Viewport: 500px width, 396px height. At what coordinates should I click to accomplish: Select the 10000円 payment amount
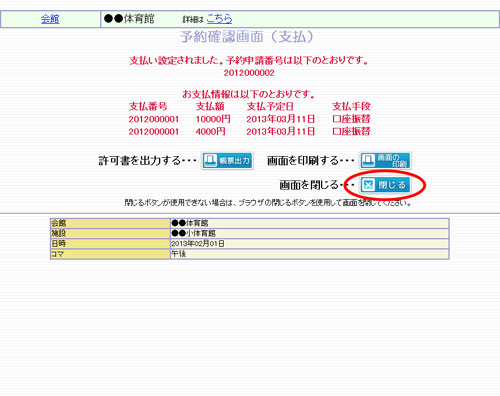click(x=213, y=119)
